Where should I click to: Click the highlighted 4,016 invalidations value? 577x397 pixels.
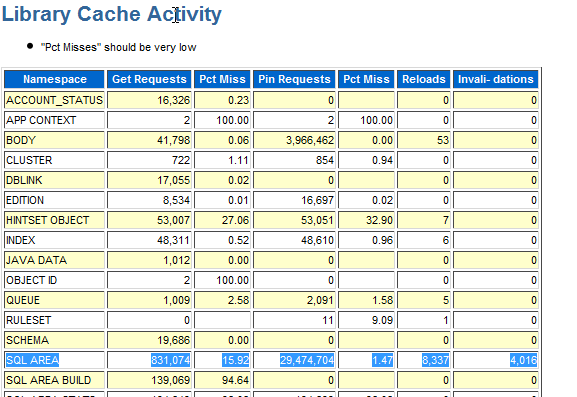(524, 360)
